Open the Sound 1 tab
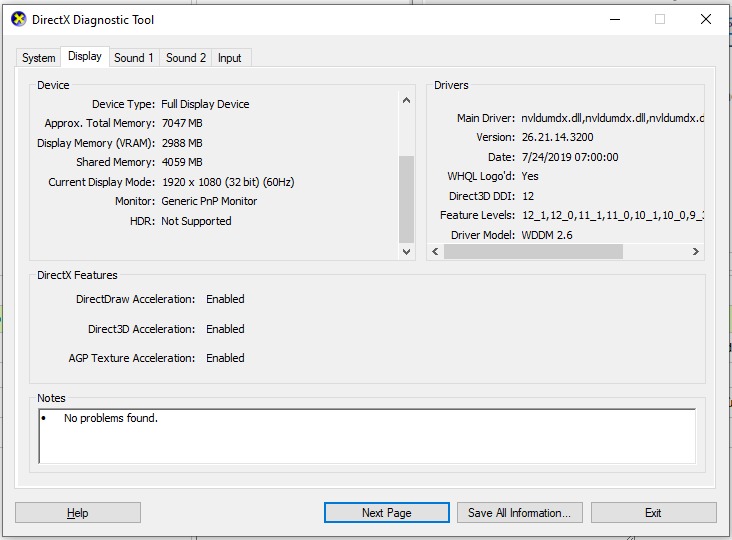The height and width of the screenshot is (540, 732). [134, 58]
